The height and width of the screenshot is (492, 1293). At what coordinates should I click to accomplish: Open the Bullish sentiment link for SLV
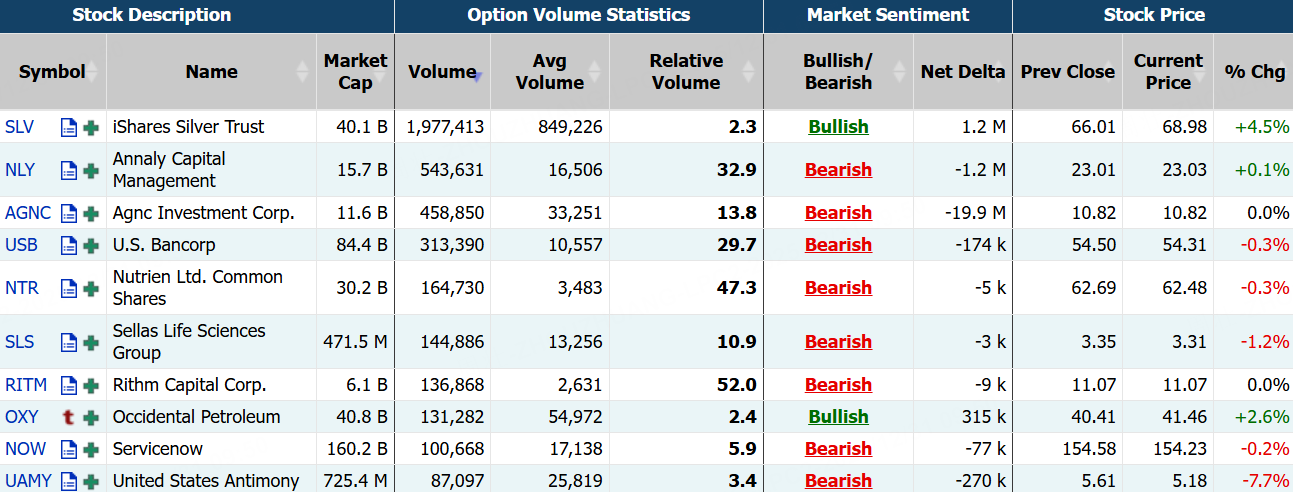point(838,127)
